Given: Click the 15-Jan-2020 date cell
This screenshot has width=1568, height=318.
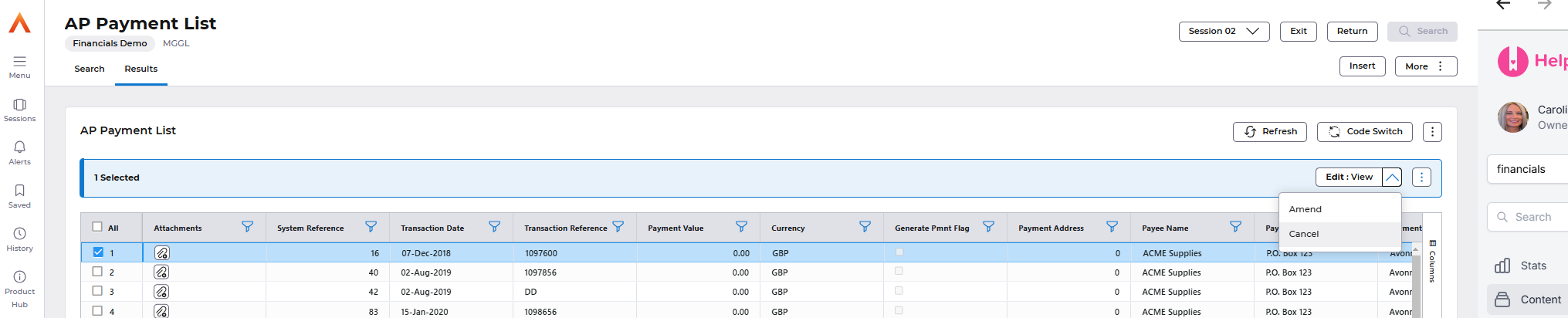Looking at the screenshot, I should click(451, 312).
